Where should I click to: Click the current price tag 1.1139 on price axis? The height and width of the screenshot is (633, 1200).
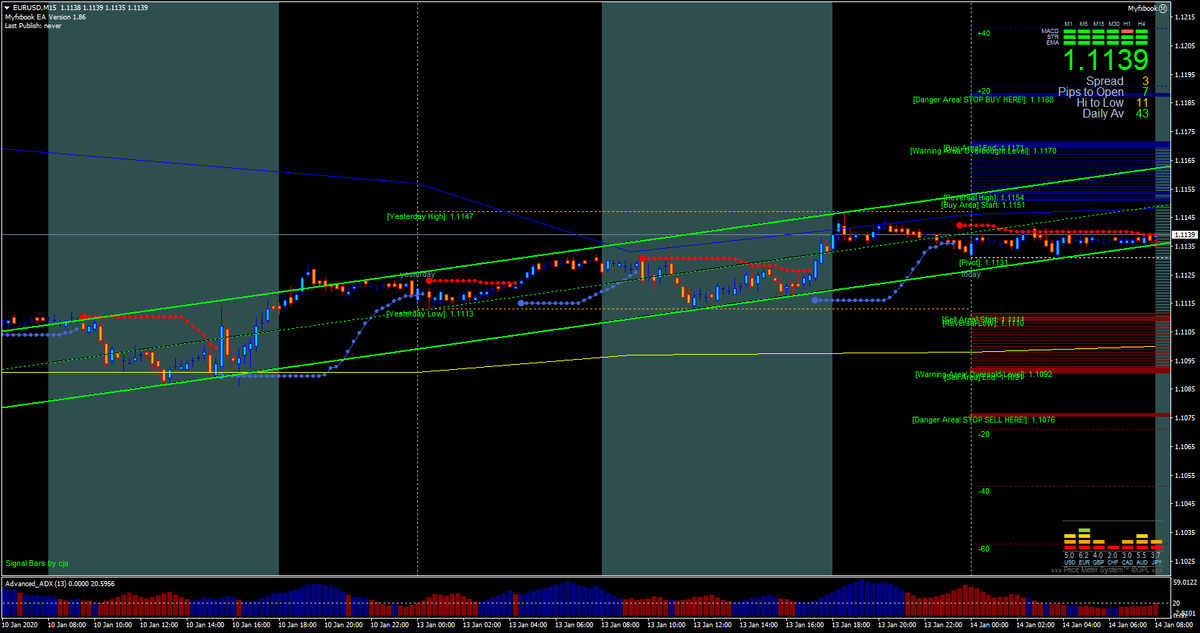pos(1186,234)
